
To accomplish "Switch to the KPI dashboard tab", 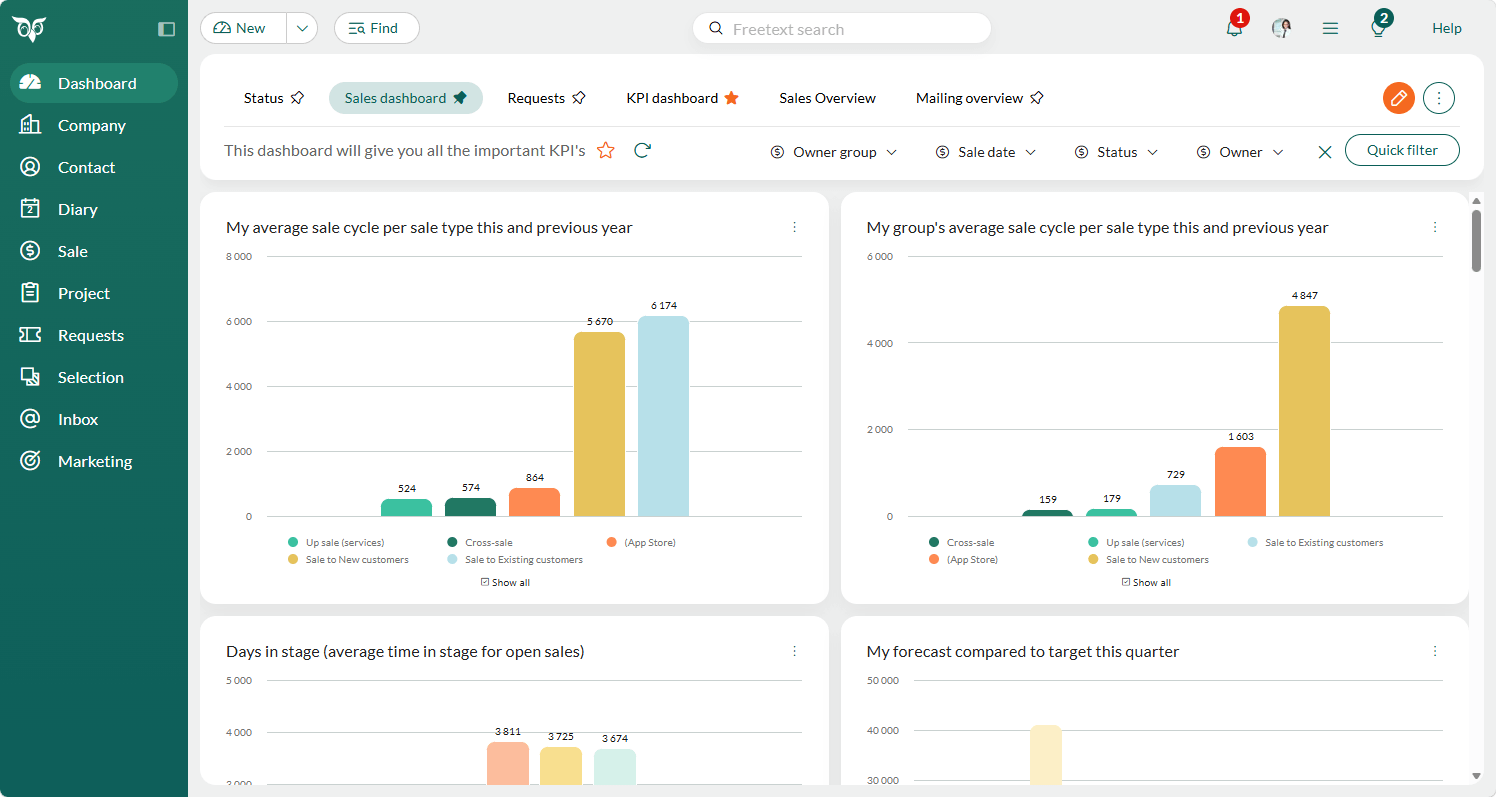I will pos(672,98).
